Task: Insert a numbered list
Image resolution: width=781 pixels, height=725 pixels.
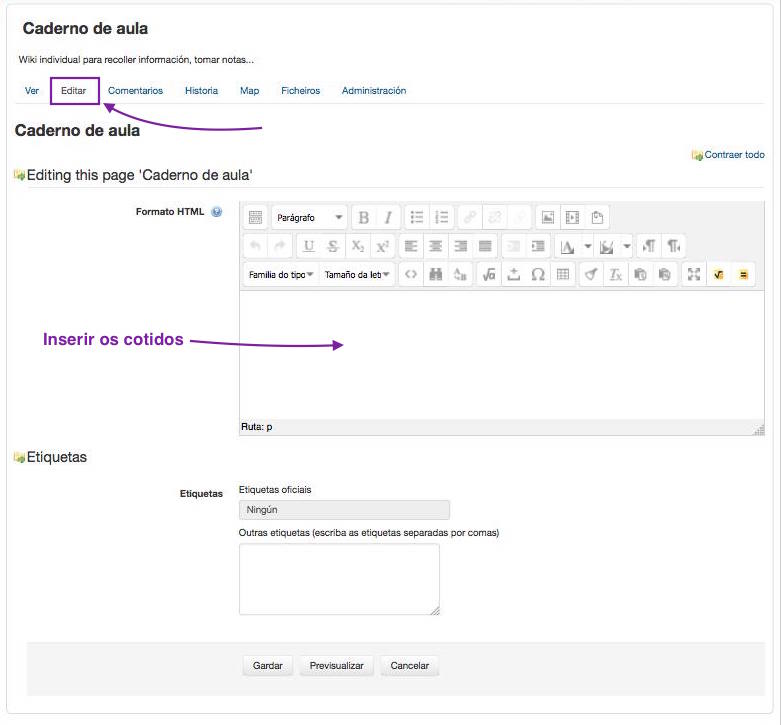Action: (442, 218)
